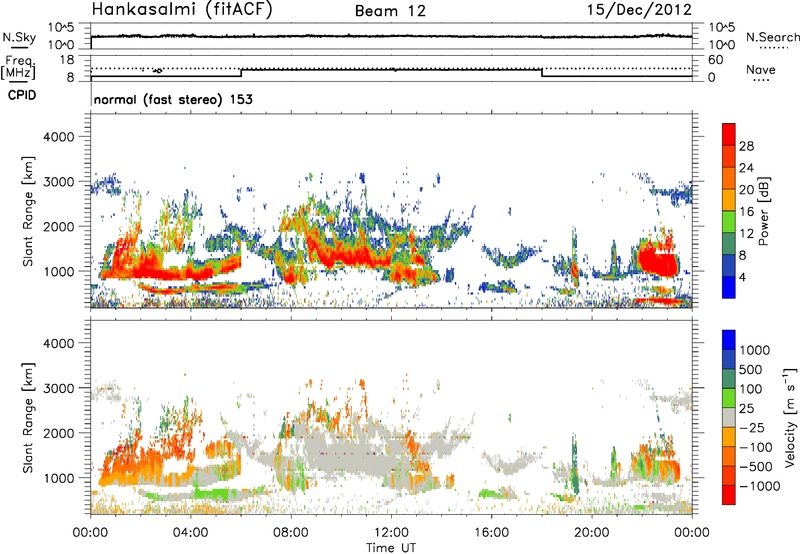Click the bright blue top segment of Velocity color bar
The height and width of the screenshot is (554, 800).
click(729, 340)
